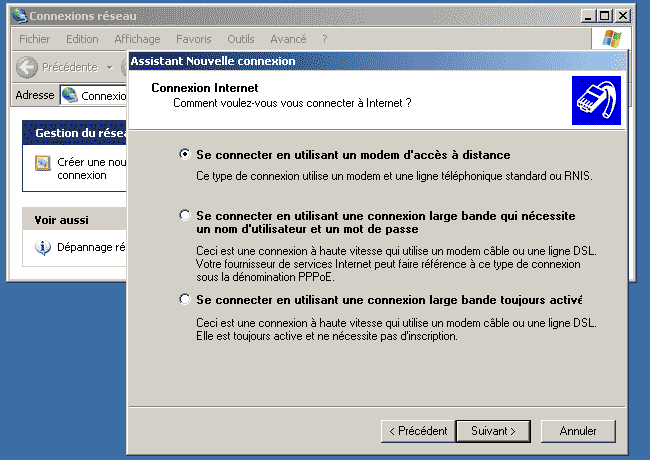Click the Créer une nouvelle connexion icon
650x460 pixels.
click(x=43, y=163)
